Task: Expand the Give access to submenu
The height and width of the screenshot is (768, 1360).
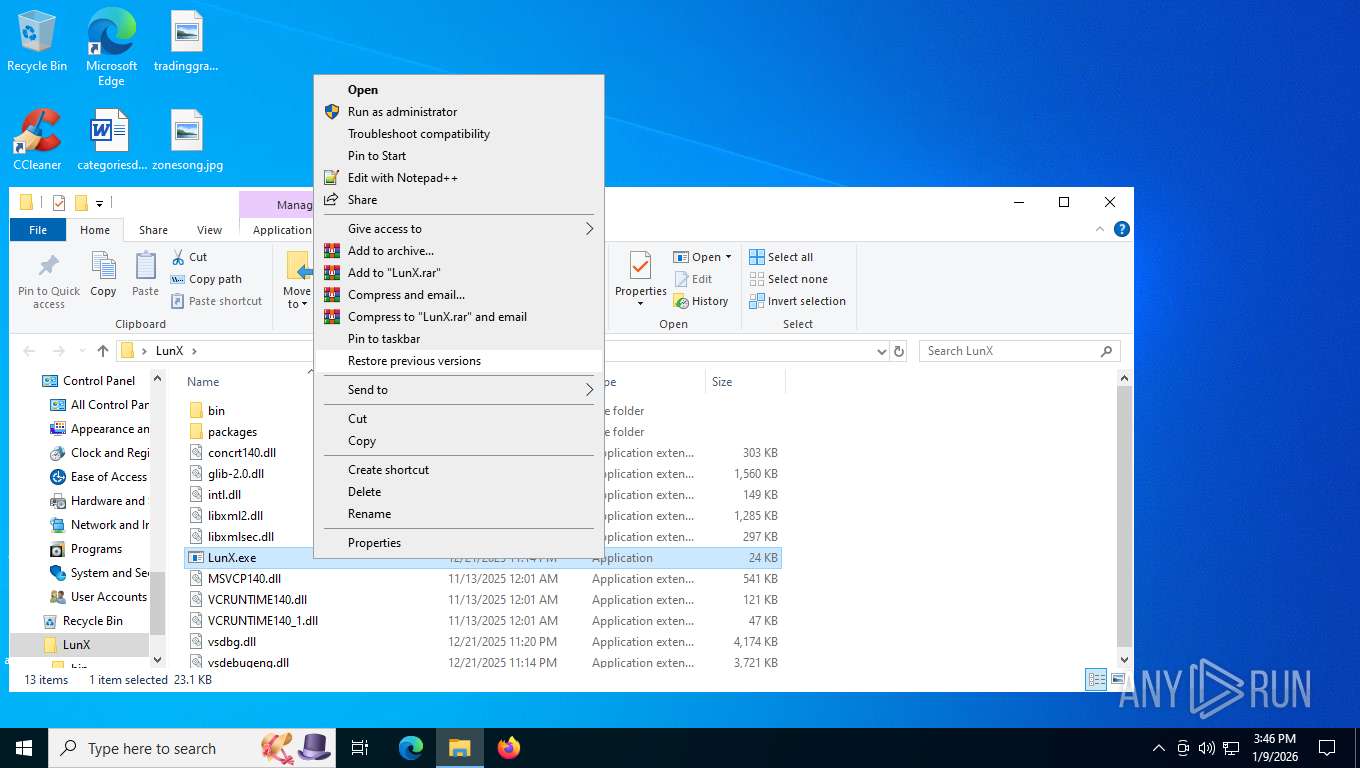Action: pos(459,229)
